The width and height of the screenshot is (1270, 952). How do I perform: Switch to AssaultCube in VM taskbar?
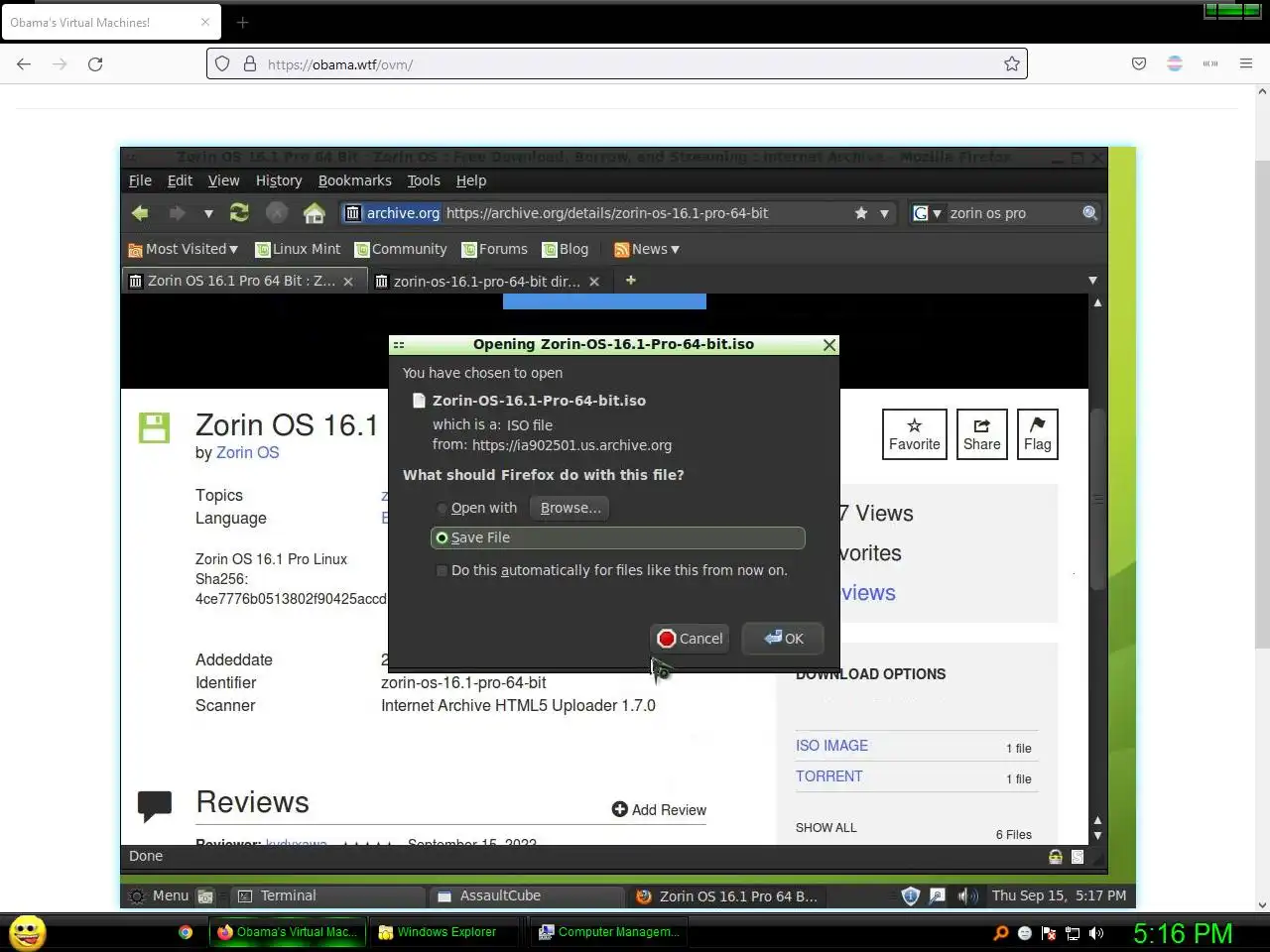coord(528,895)
